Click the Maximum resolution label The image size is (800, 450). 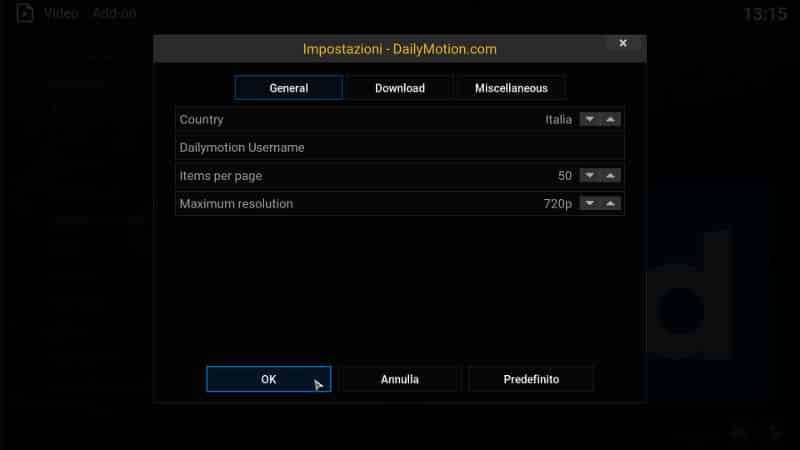pos(236,204)
